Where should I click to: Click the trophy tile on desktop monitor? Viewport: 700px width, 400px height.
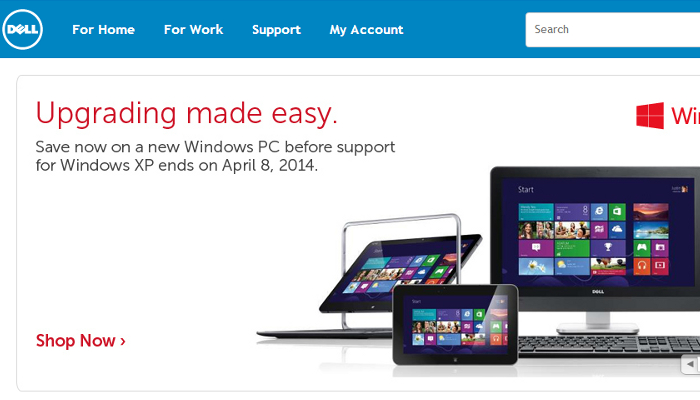tap(608, 248)
